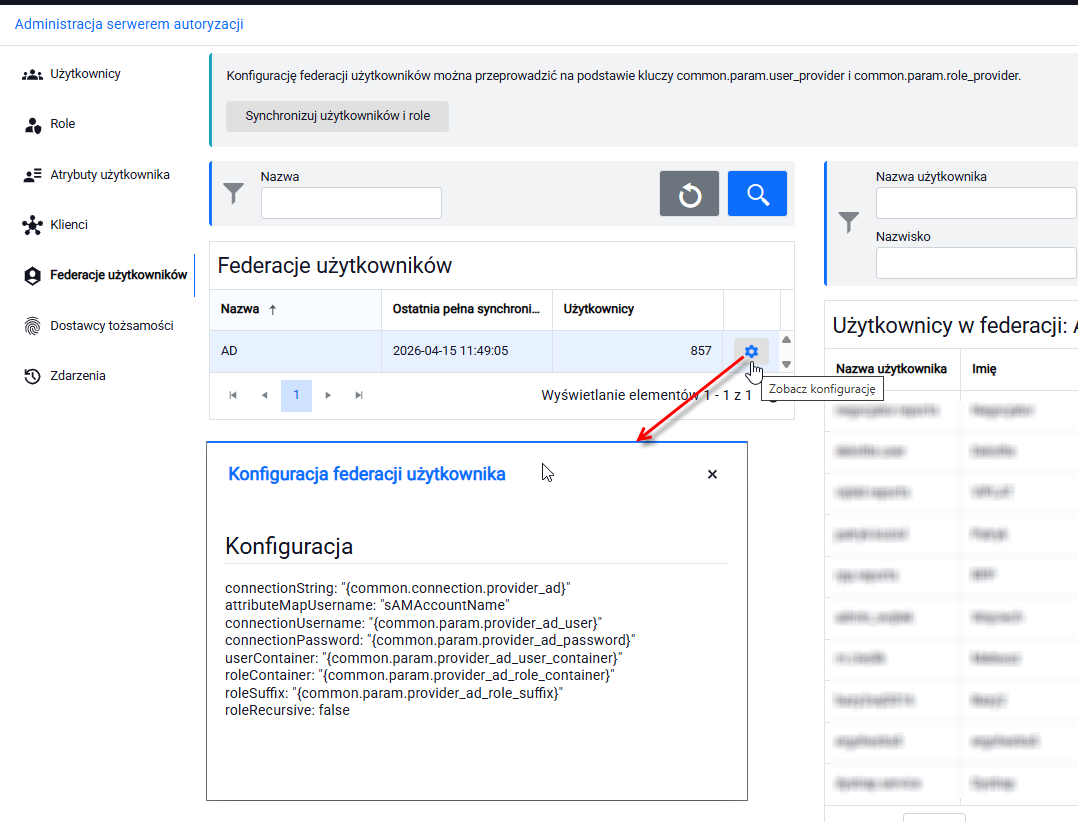Focus the Nazwisko filter input field
This screenshot has width=1078, height=822.
[976, 263]
